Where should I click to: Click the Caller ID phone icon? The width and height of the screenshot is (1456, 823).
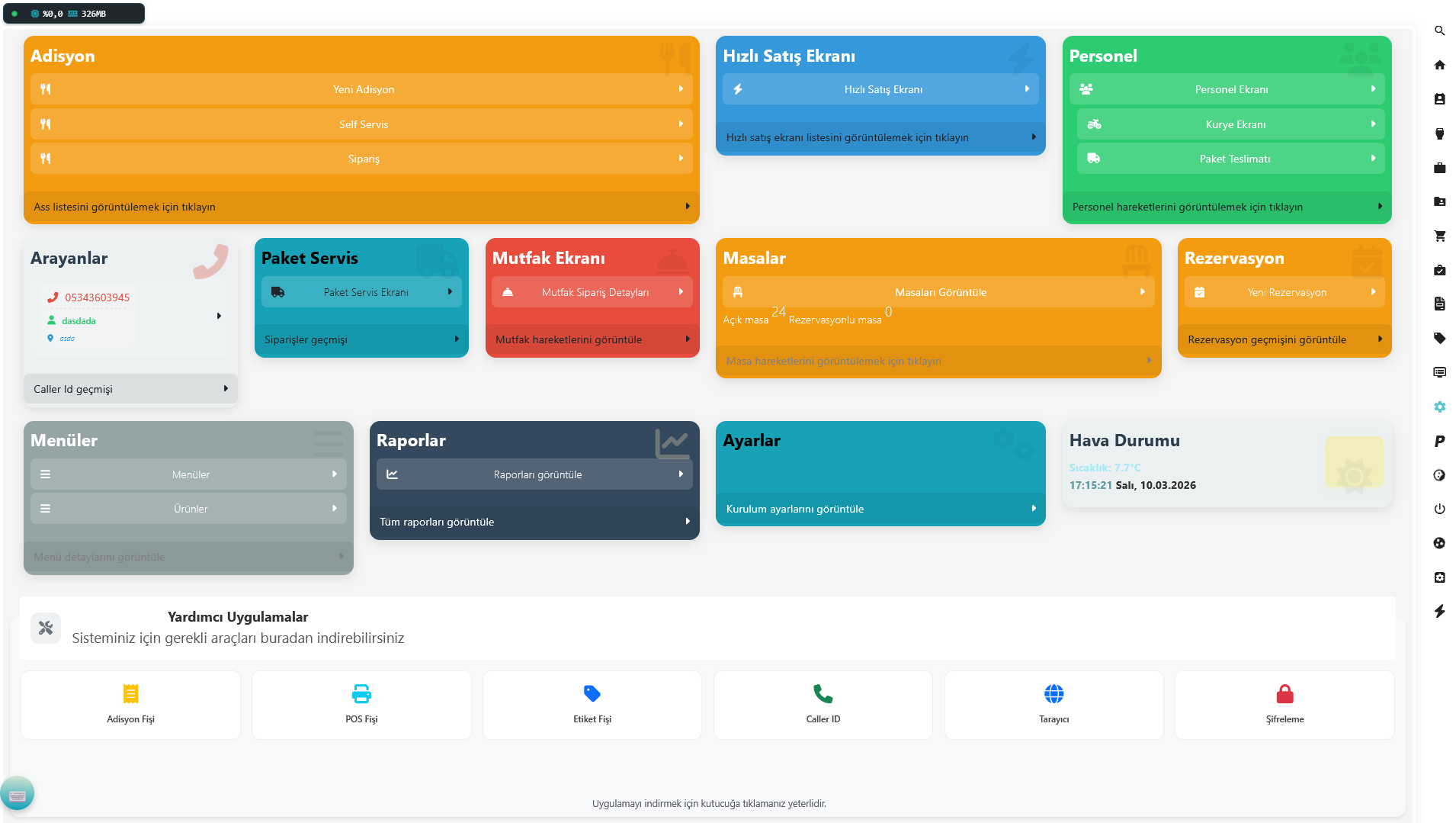[823, 694]
